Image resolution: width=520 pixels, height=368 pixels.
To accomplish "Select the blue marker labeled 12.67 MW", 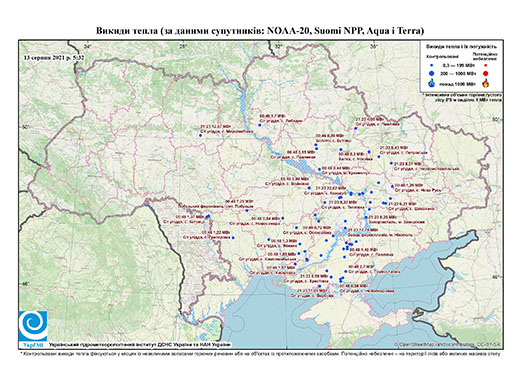I will point(200,135).
